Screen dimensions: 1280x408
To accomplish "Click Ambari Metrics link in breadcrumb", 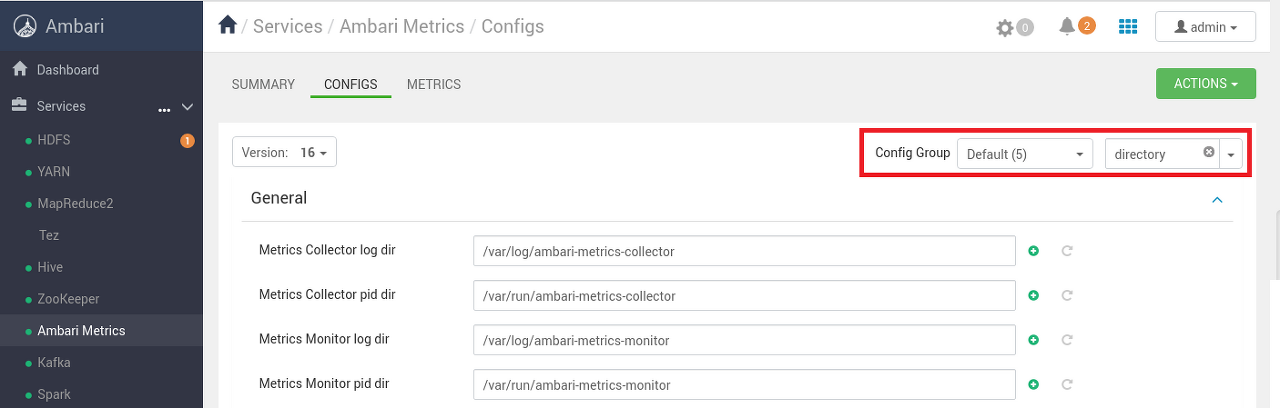I will [x=402, y=26].
